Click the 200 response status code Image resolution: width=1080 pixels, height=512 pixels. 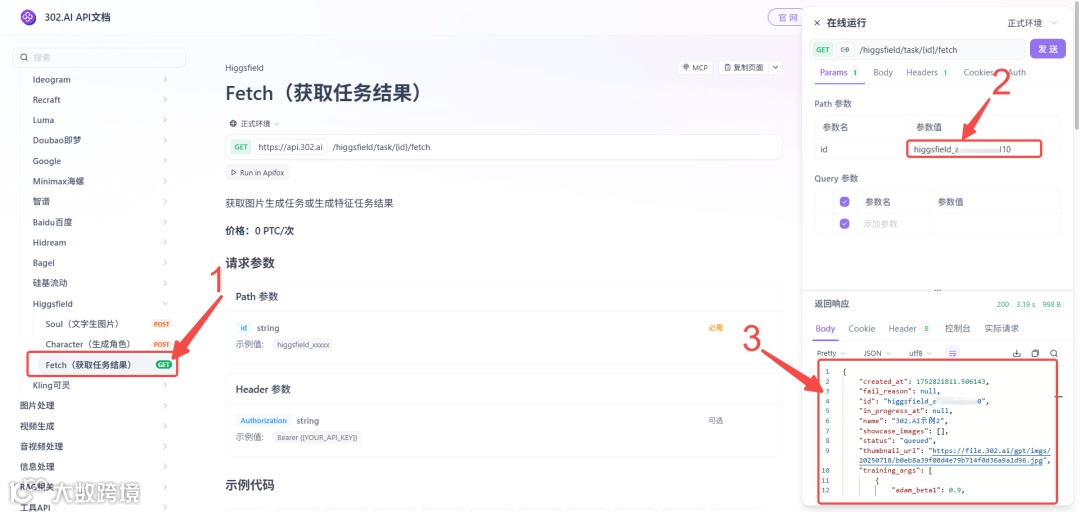click(1003, 304)
